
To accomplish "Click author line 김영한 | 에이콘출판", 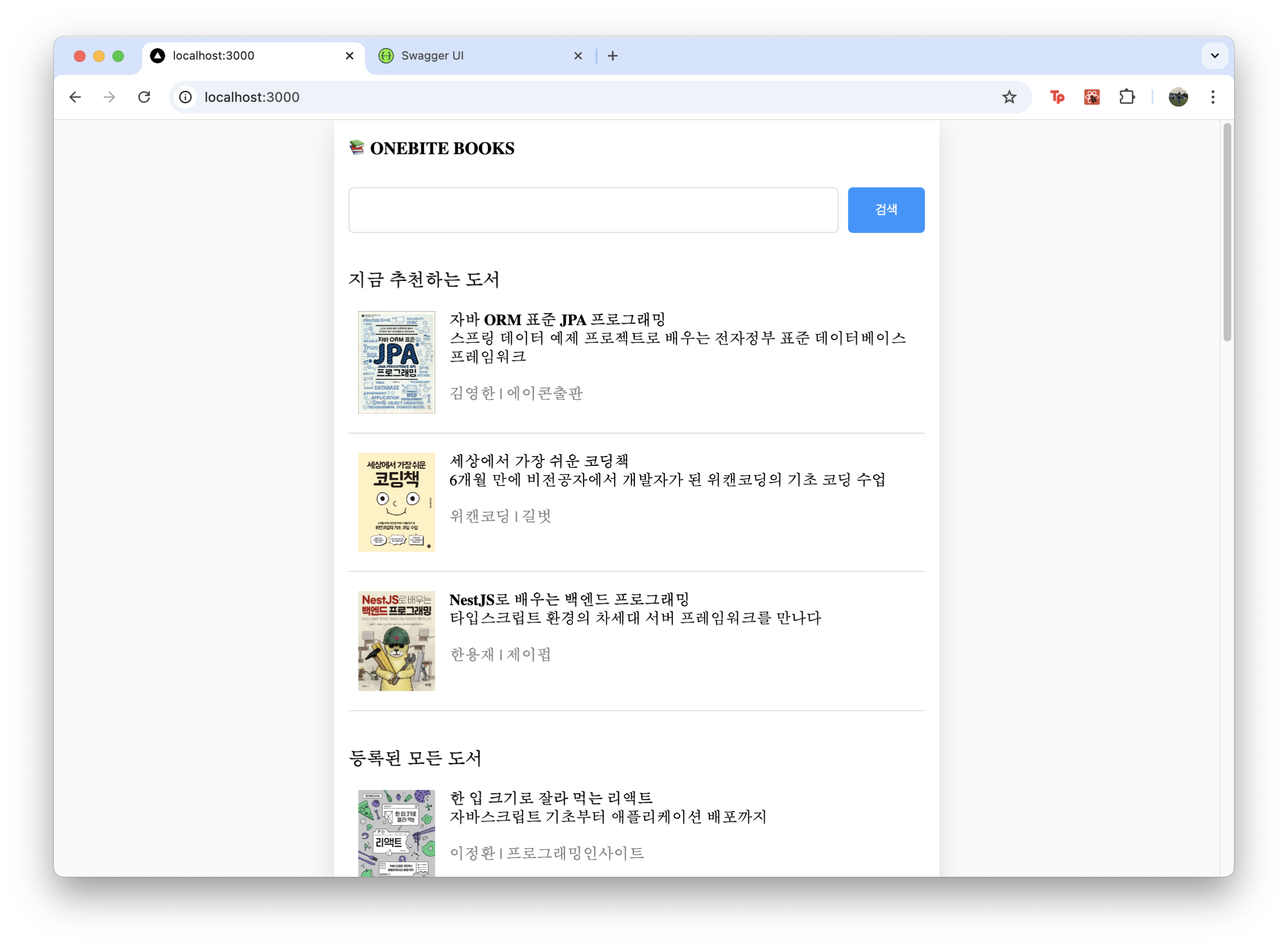I will (x=516, y=394).
